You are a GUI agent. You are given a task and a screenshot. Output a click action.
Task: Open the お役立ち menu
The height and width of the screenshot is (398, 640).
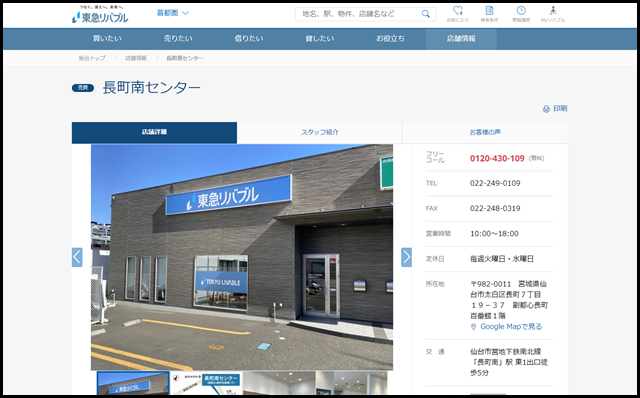pos(390,39)
